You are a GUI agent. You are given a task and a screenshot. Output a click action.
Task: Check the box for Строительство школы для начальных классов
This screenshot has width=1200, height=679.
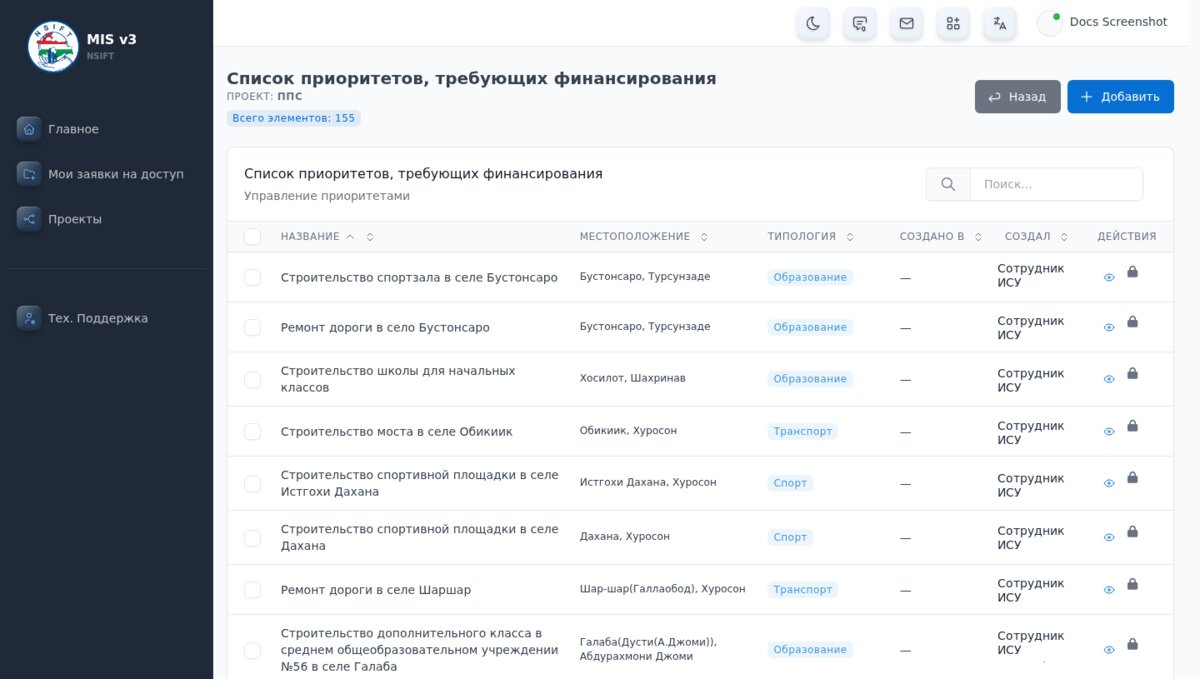coord(252,379)
